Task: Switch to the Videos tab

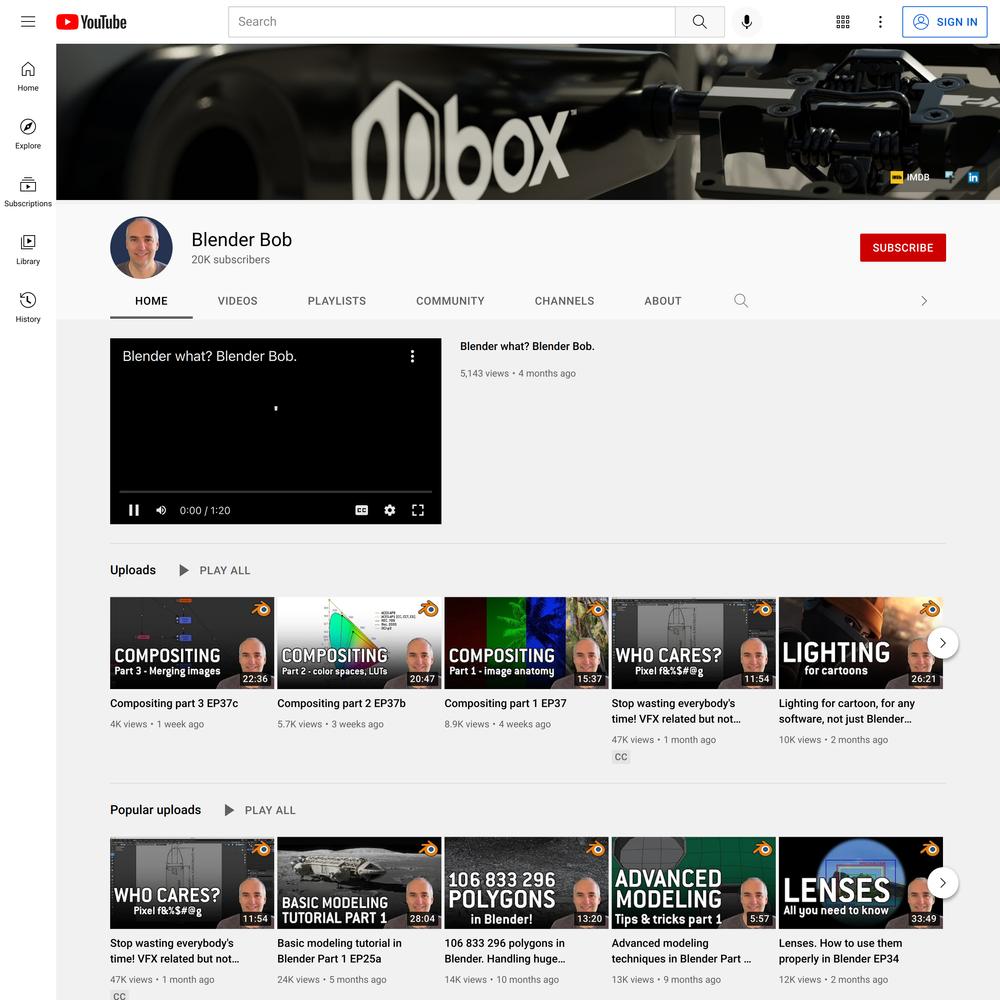Action: point(237,301)
